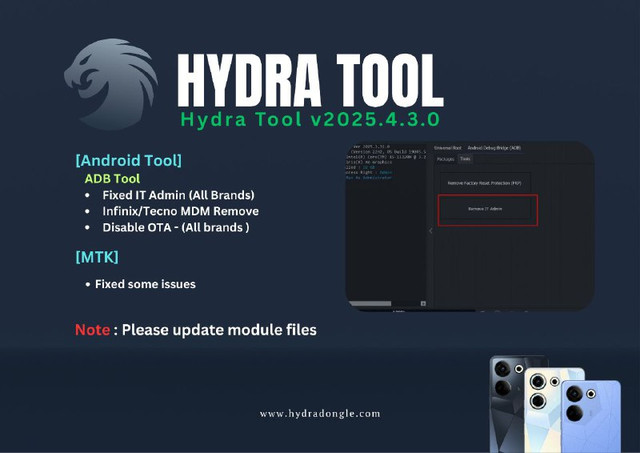
Task: Click the Please update module files note
Action: tap(219, 330)
